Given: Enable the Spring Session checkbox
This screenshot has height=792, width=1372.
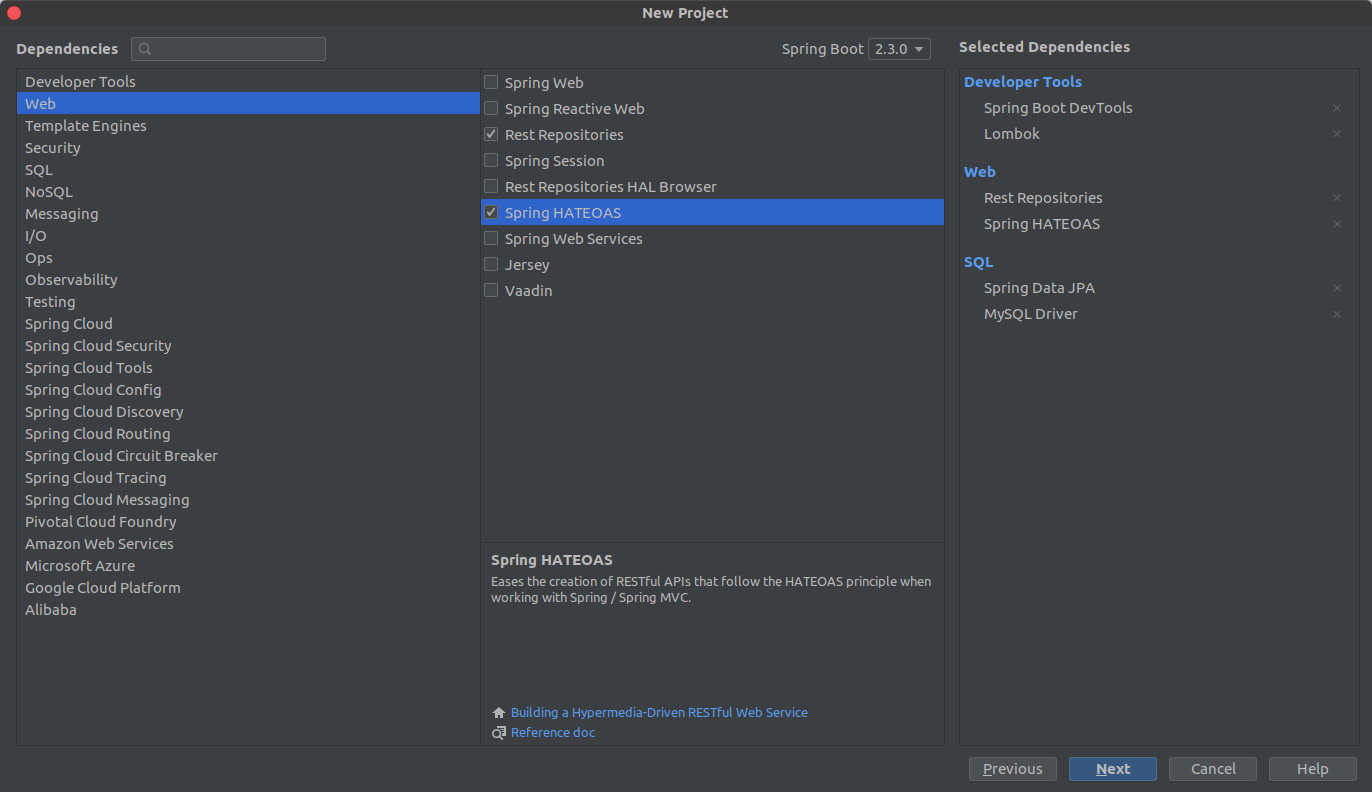Looking at the screenshot, I should (491, 161).
